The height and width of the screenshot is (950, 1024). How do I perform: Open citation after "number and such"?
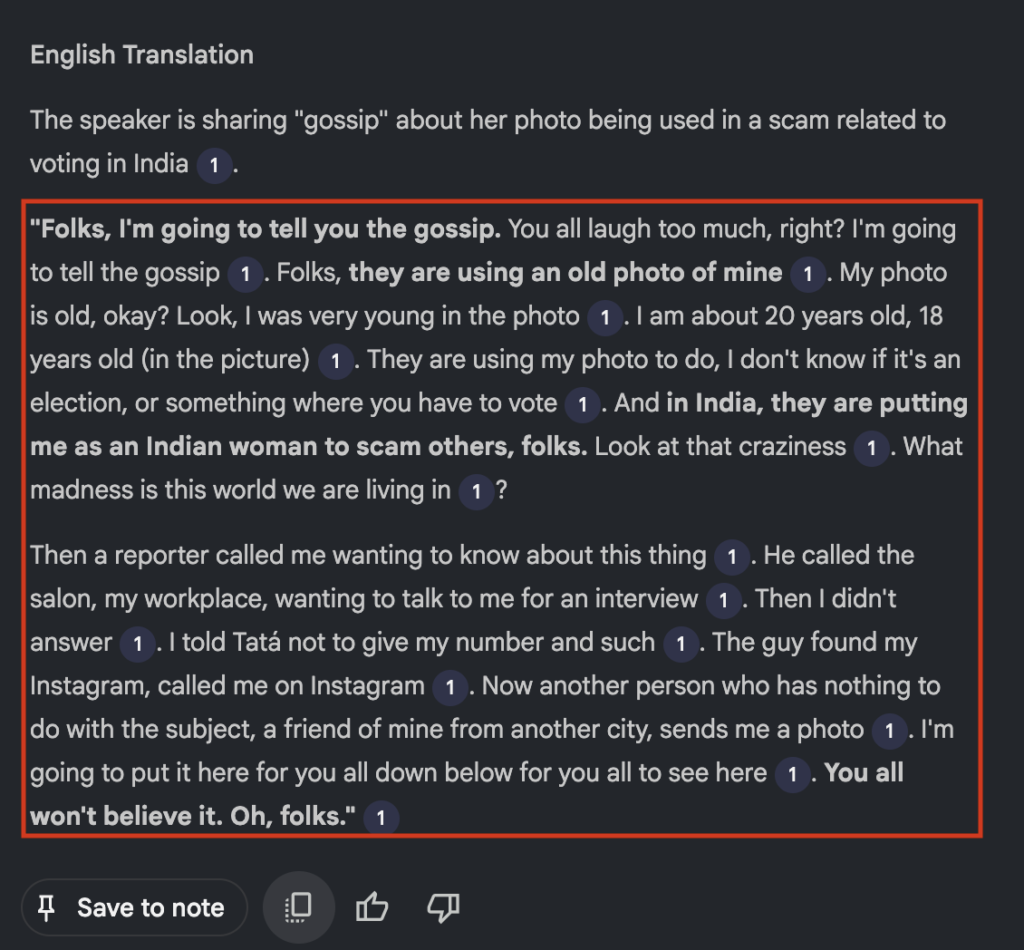[x=680, y=644]
